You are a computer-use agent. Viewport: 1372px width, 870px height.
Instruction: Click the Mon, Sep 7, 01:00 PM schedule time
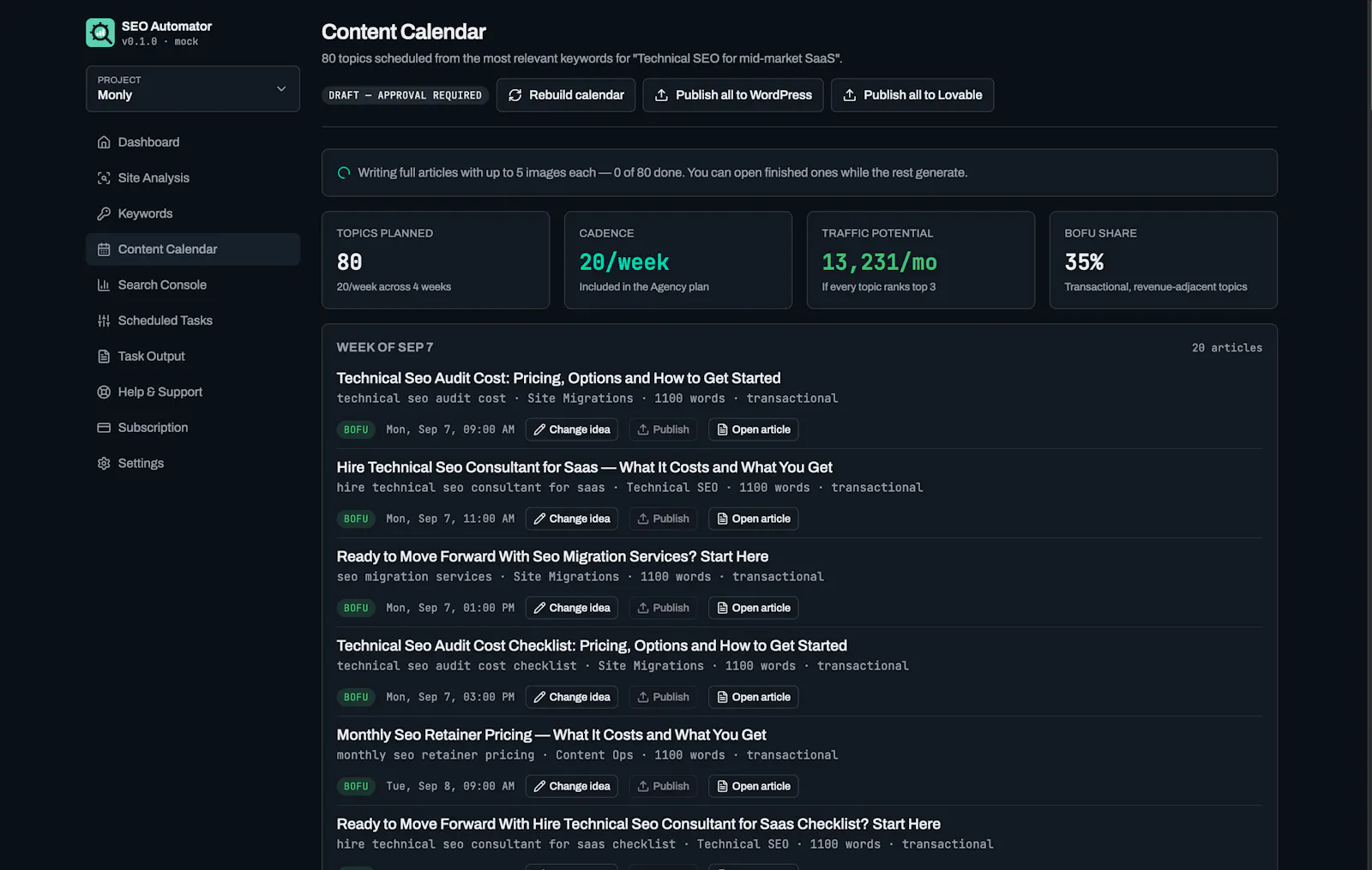tap(450, 608)
